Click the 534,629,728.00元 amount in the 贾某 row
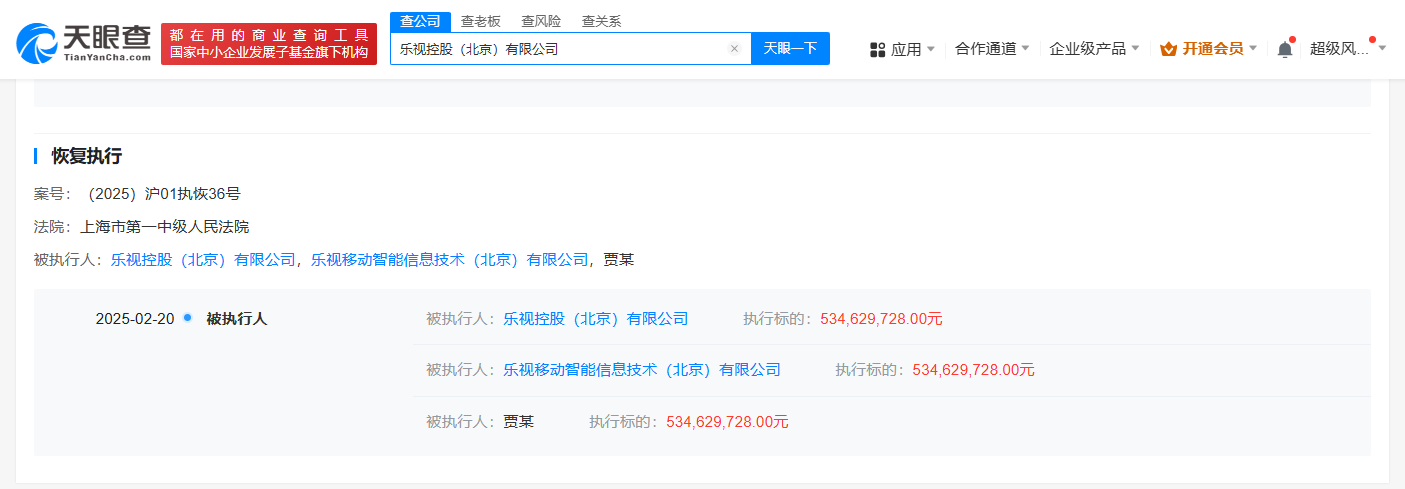This screenshot has height=489, width=1405. [x=727, y=422]
